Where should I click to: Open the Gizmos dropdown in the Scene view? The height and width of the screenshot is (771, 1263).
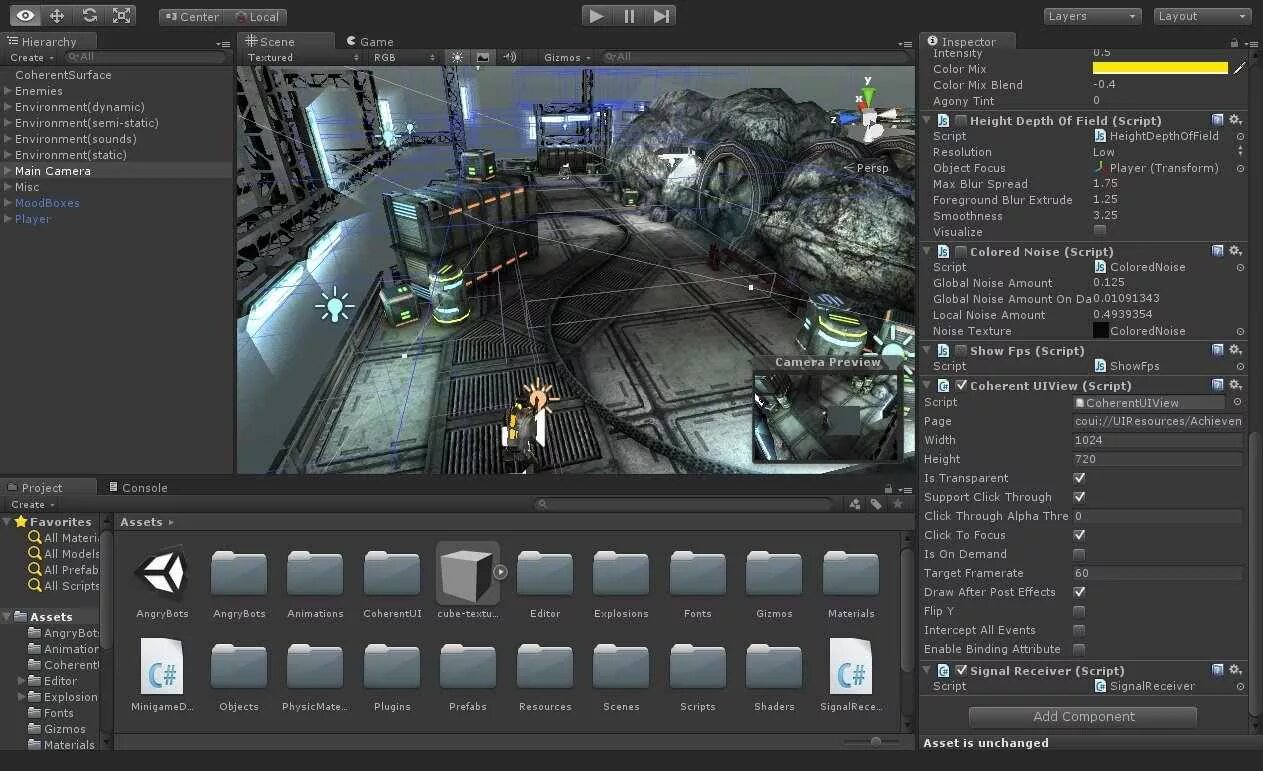tap(565, 57)
